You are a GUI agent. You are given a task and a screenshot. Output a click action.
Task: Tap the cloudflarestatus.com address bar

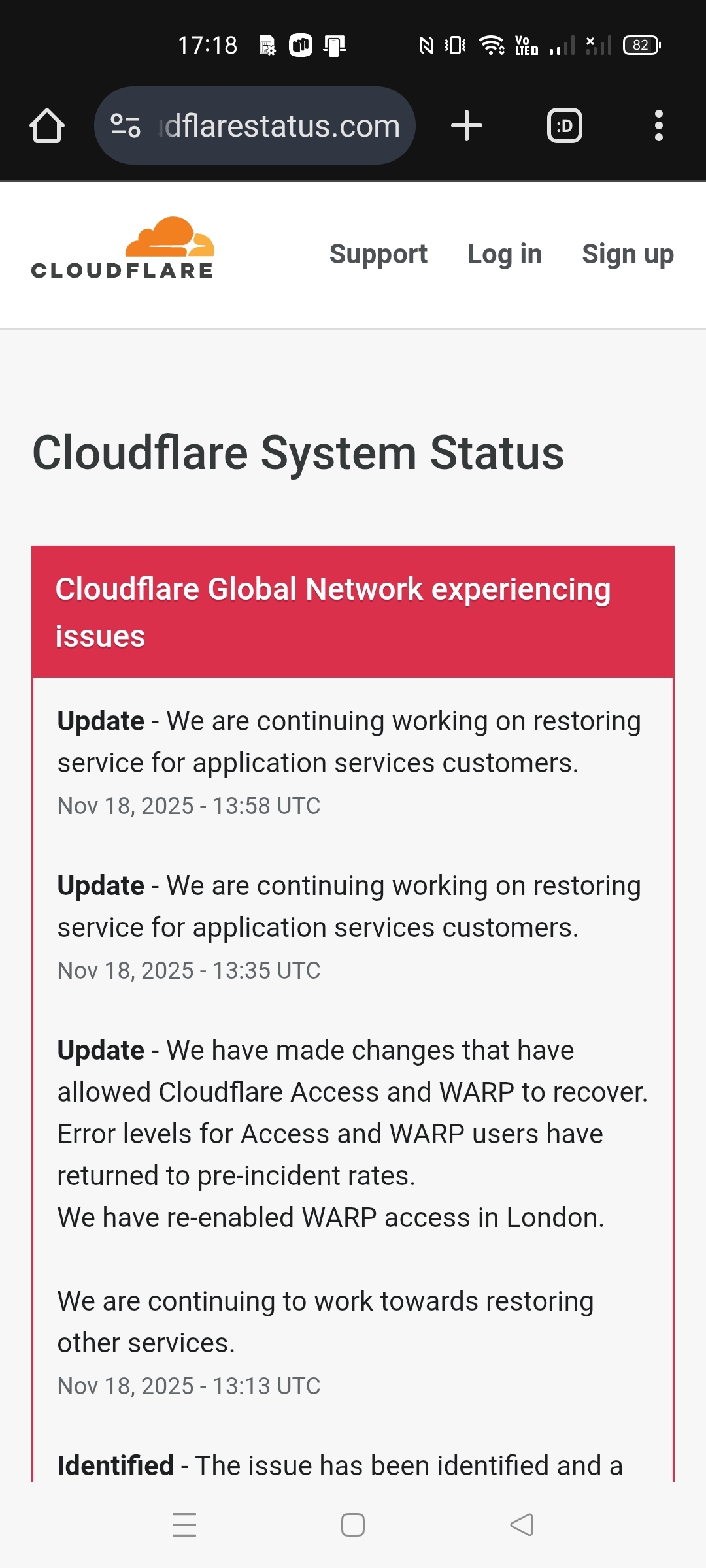click(x=280, y=125)
